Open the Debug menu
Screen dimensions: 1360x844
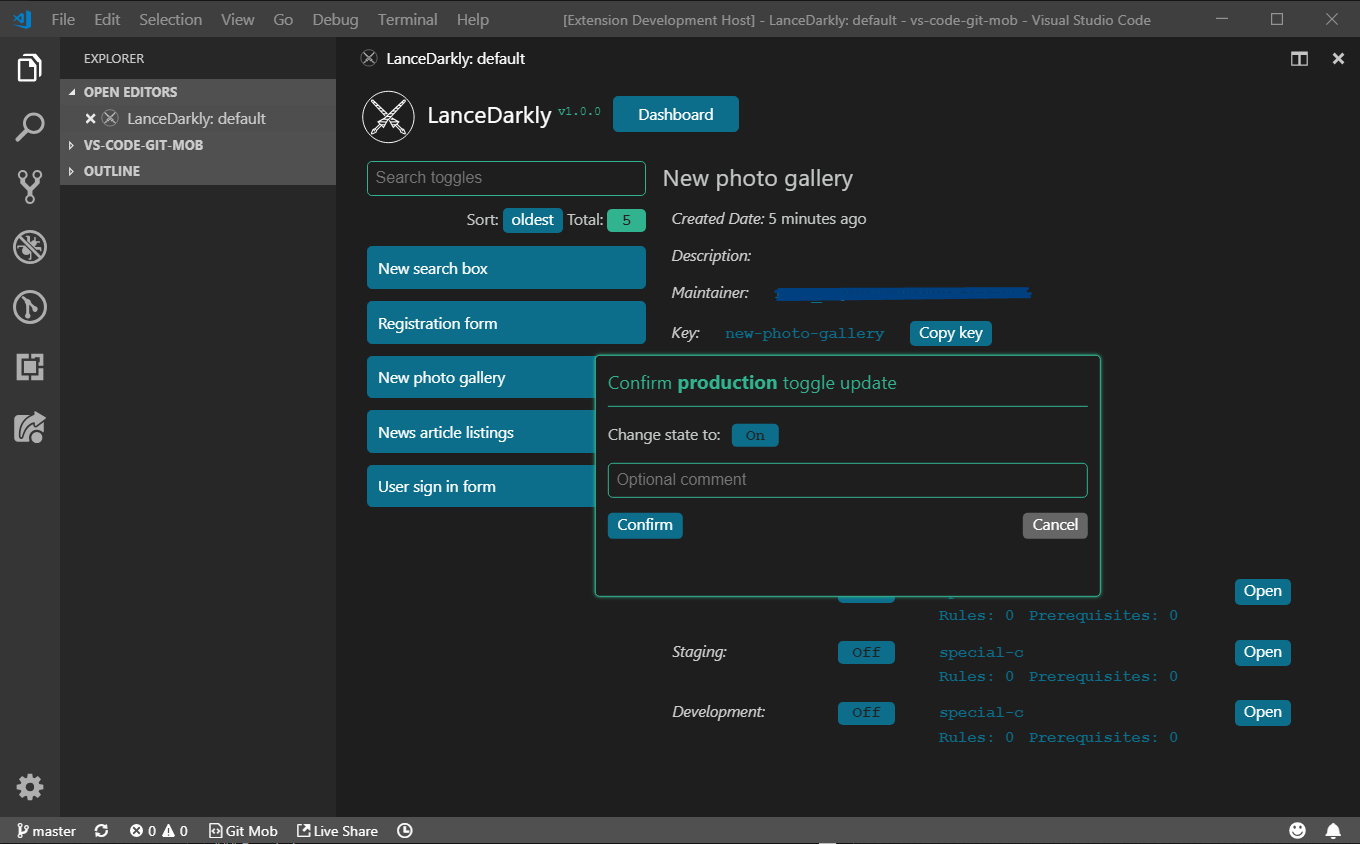pos(335,19)
